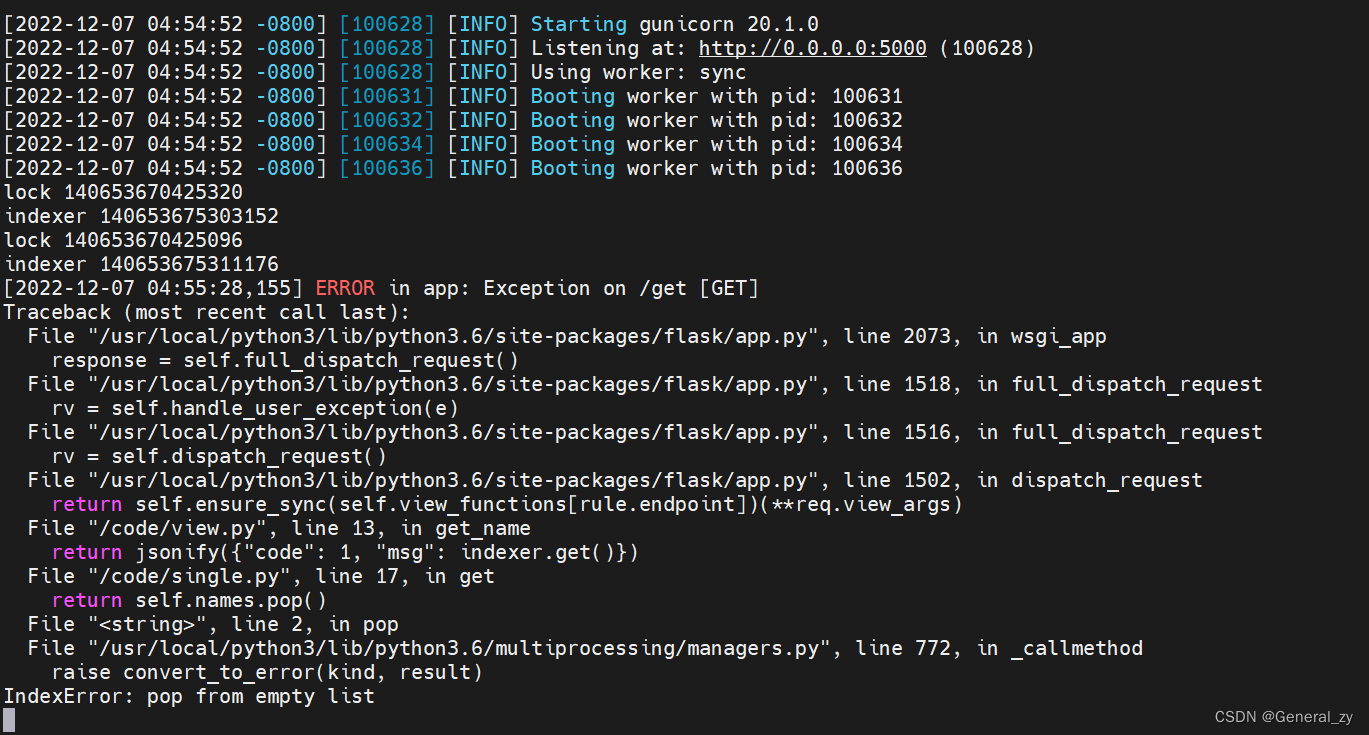
Task: Click 'line 772, in _callmethod' text
Action: click(x=999, y=648)
